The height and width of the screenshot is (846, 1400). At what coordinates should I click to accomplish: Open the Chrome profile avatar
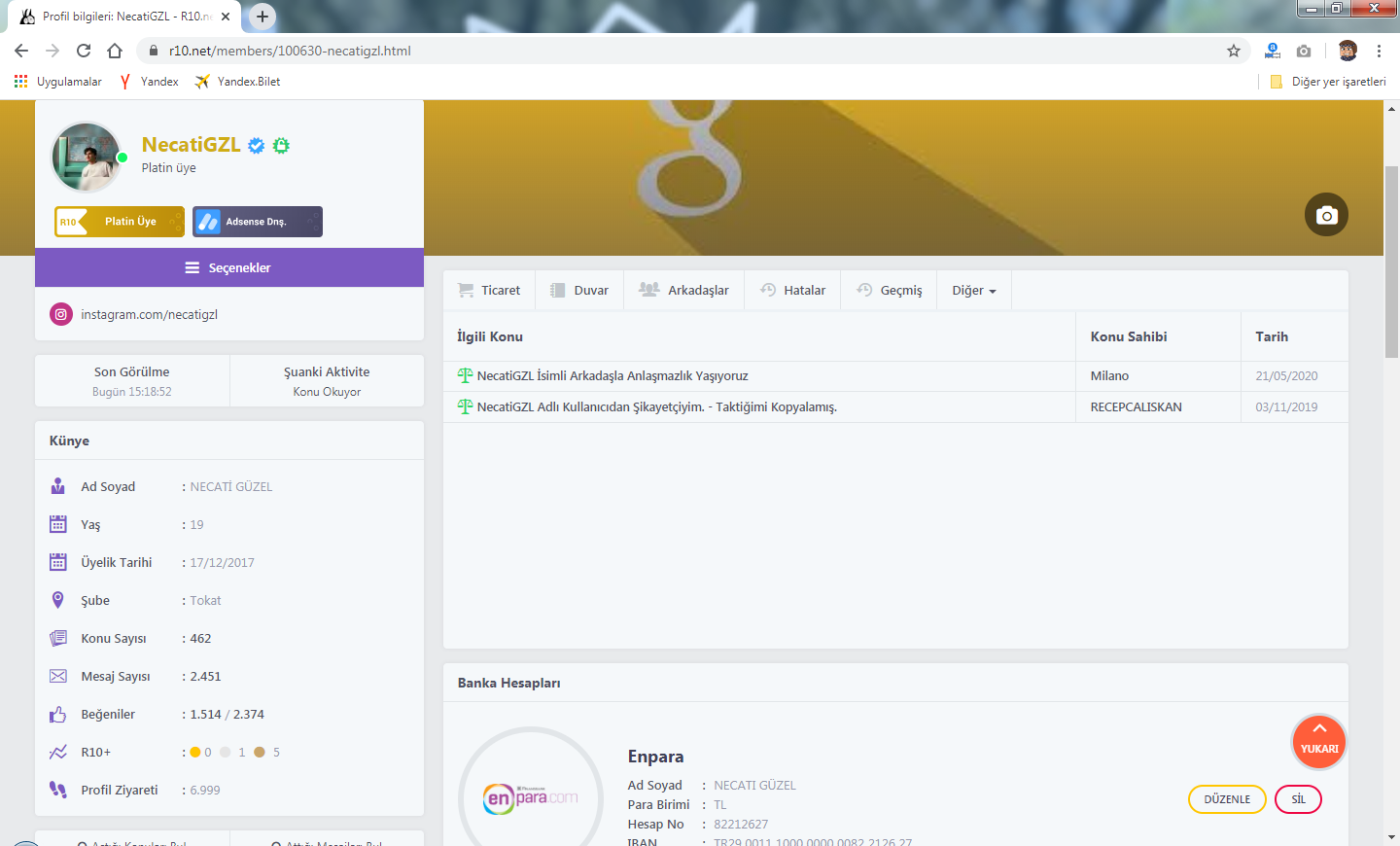pyautogui.click(x=1347, y=51)
